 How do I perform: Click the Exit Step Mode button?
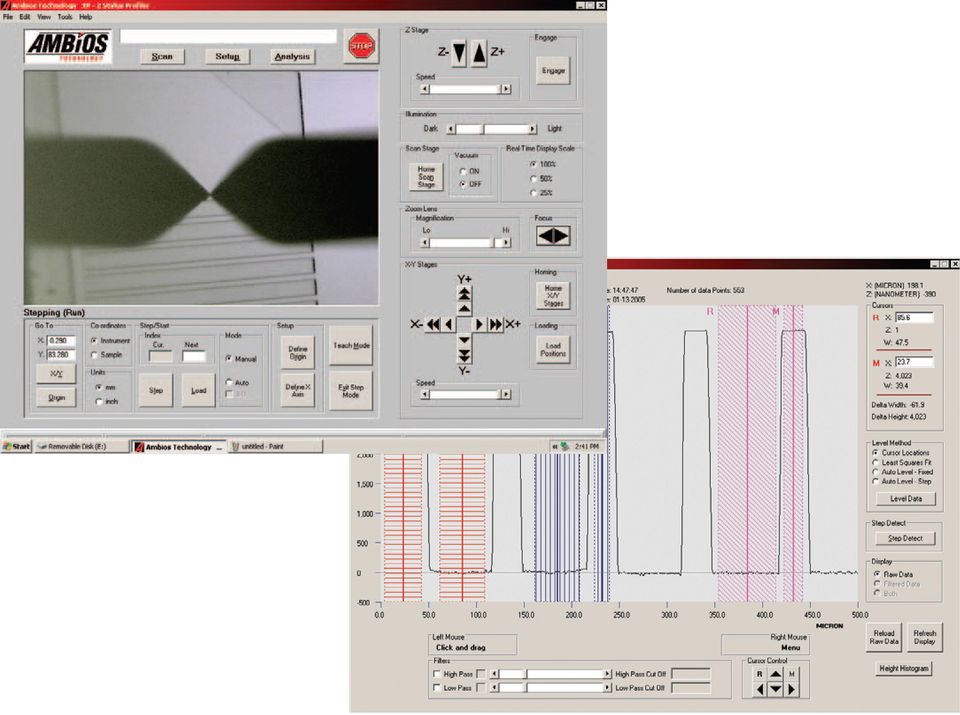pos(351,391)
